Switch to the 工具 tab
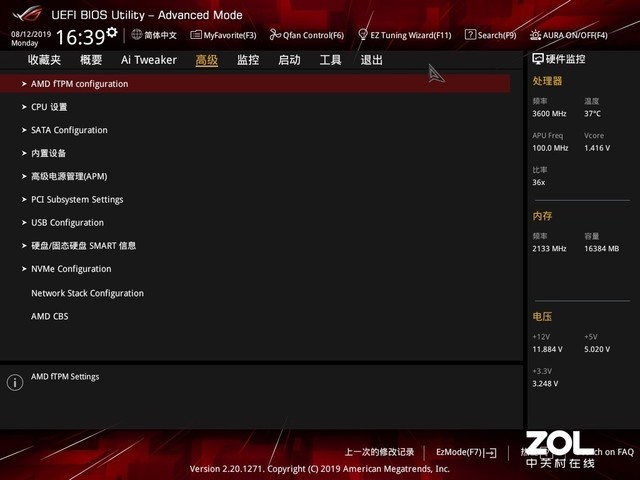The width and height of the screenshot is (640, 480). pyautogui.click(x=331, y=60)
